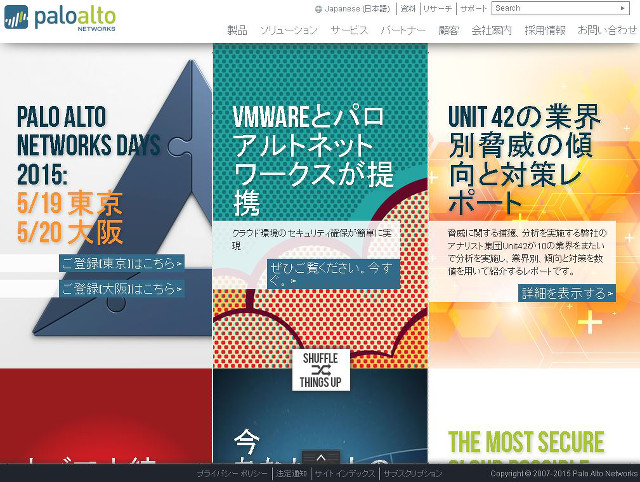
Task: Open the プライバシー ポリシー footer link
Action: tap(232, 473)
